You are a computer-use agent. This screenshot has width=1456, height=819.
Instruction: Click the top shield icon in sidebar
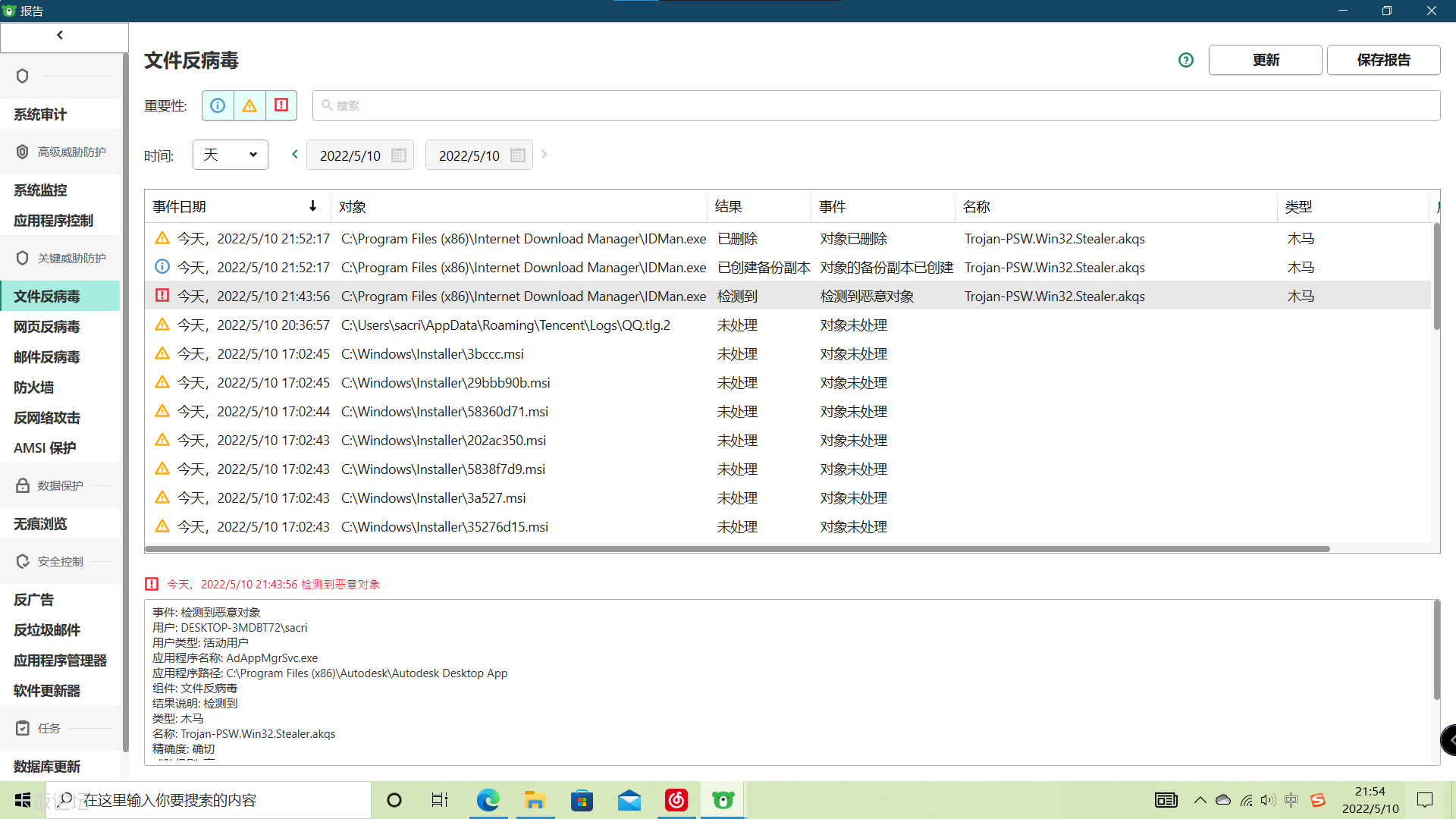23,76
